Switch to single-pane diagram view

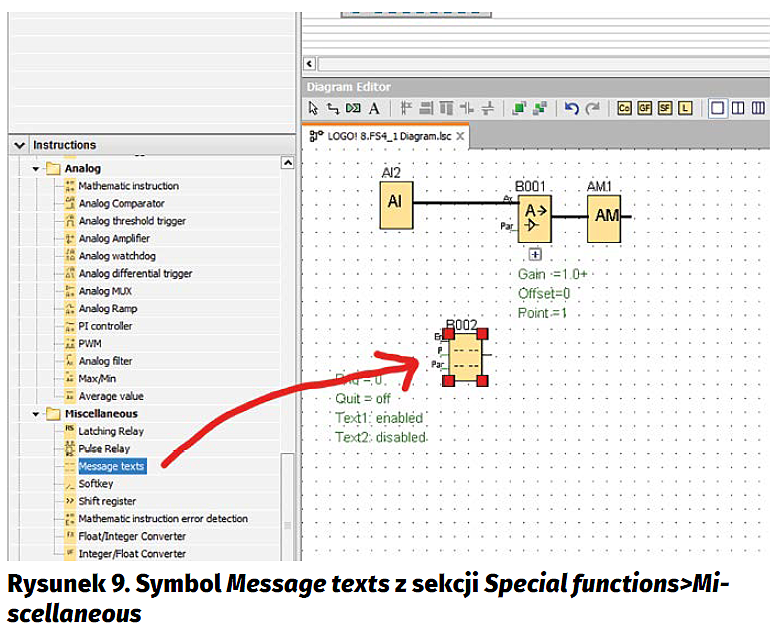pyautogui.click(x=718, y=108)
